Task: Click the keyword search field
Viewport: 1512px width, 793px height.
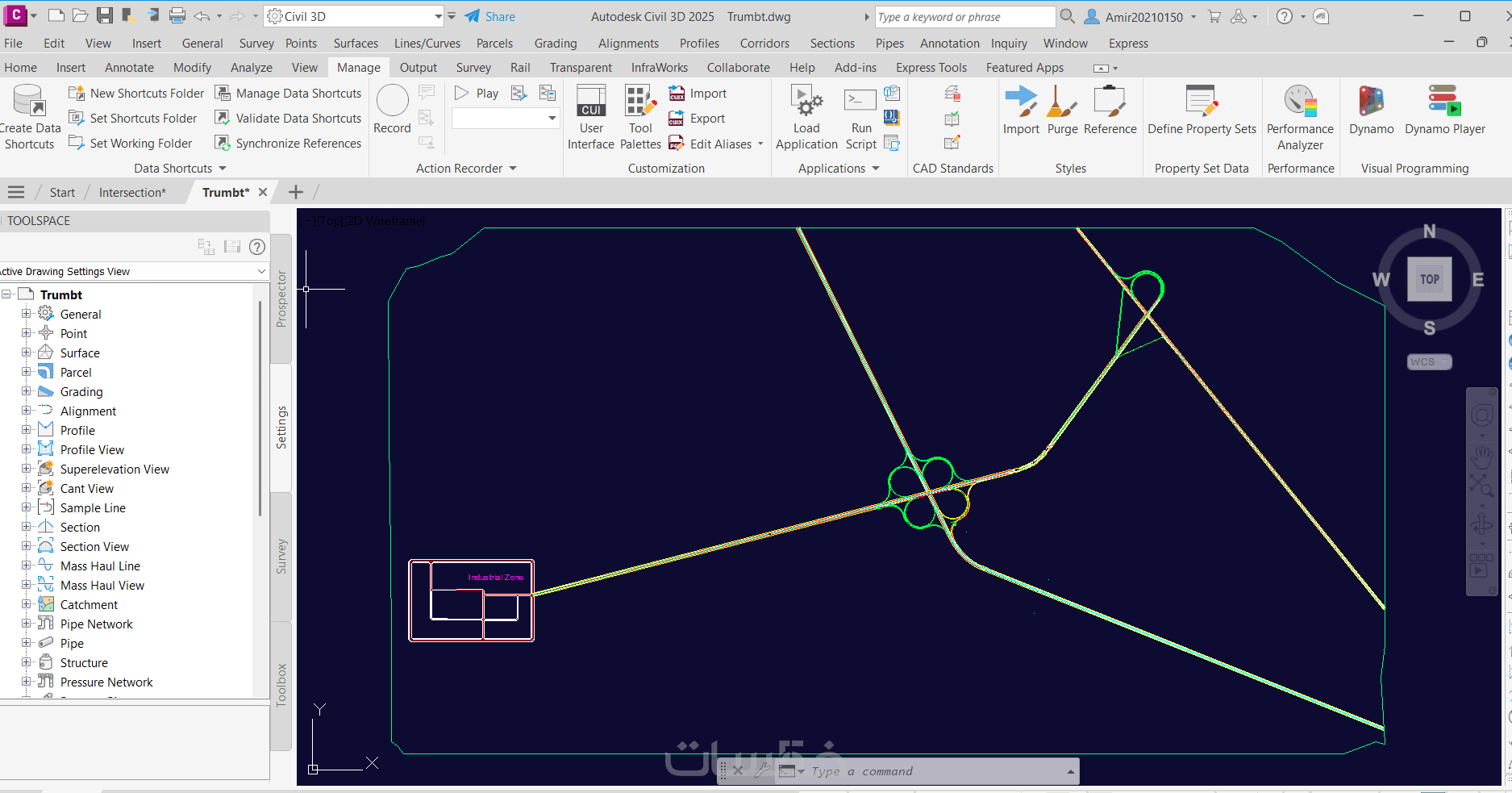Action: pyautogui.click(x=964, y=16)
